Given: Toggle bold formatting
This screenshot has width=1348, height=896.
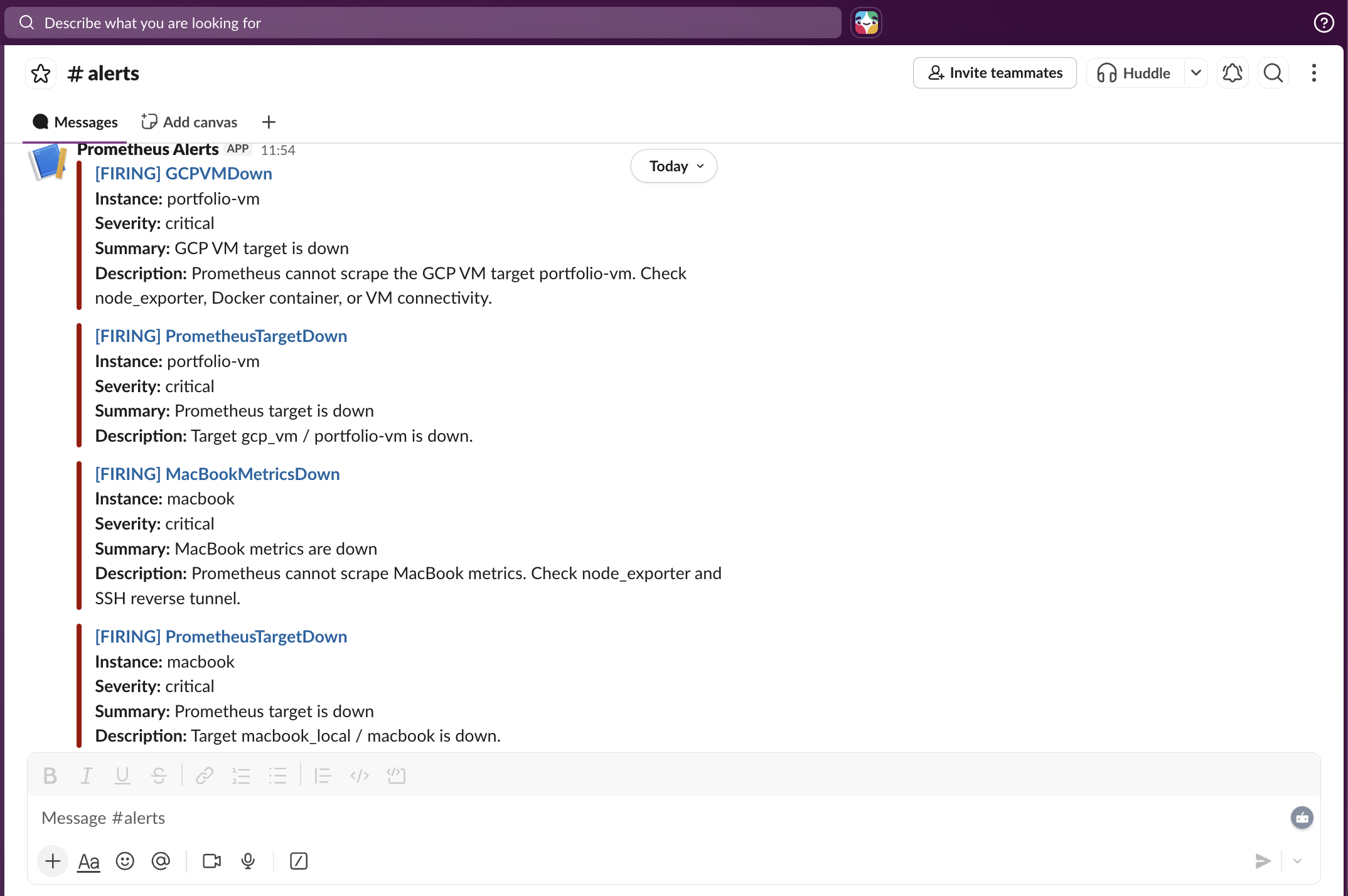Looking at the screenshot, I should coord(50,776).
